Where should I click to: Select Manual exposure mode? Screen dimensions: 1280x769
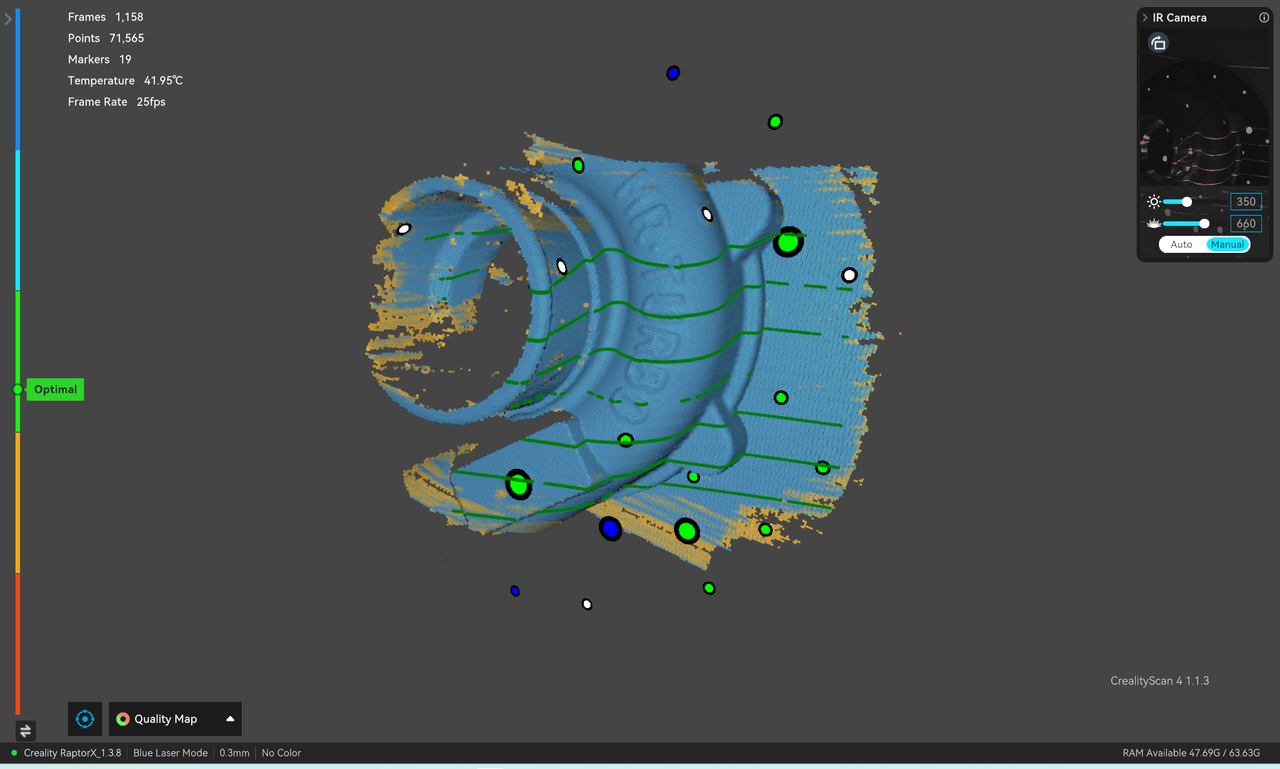coord(1227,245)
